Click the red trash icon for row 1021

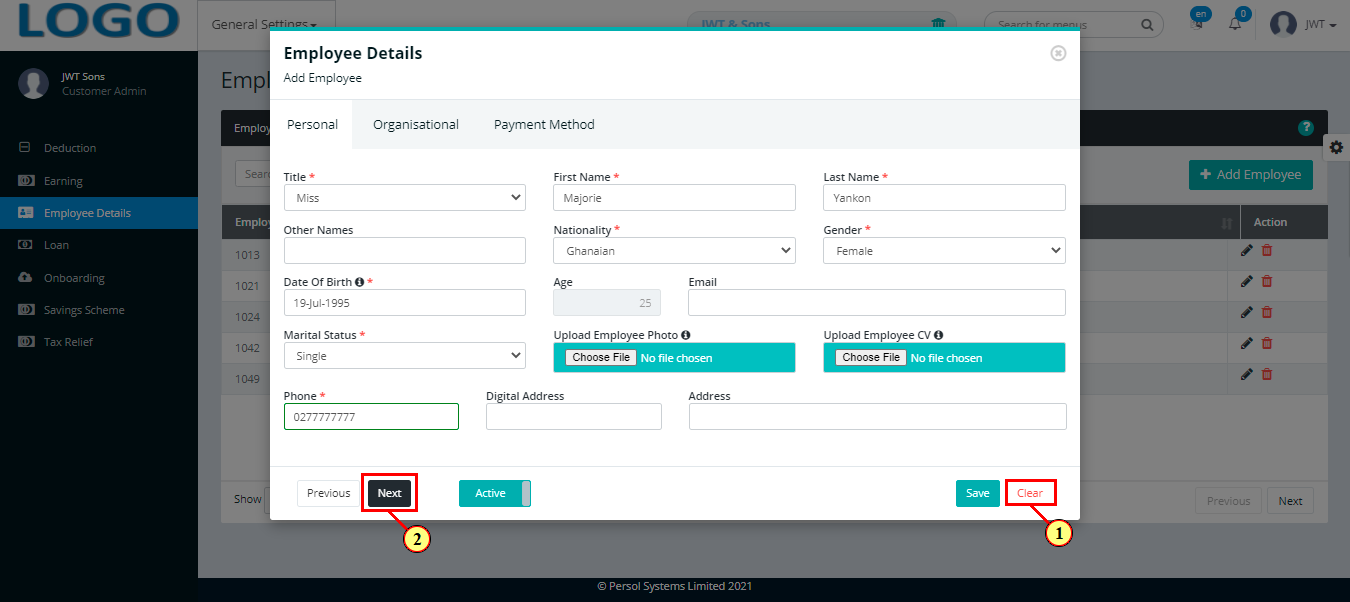click(x=1267, y=282)
